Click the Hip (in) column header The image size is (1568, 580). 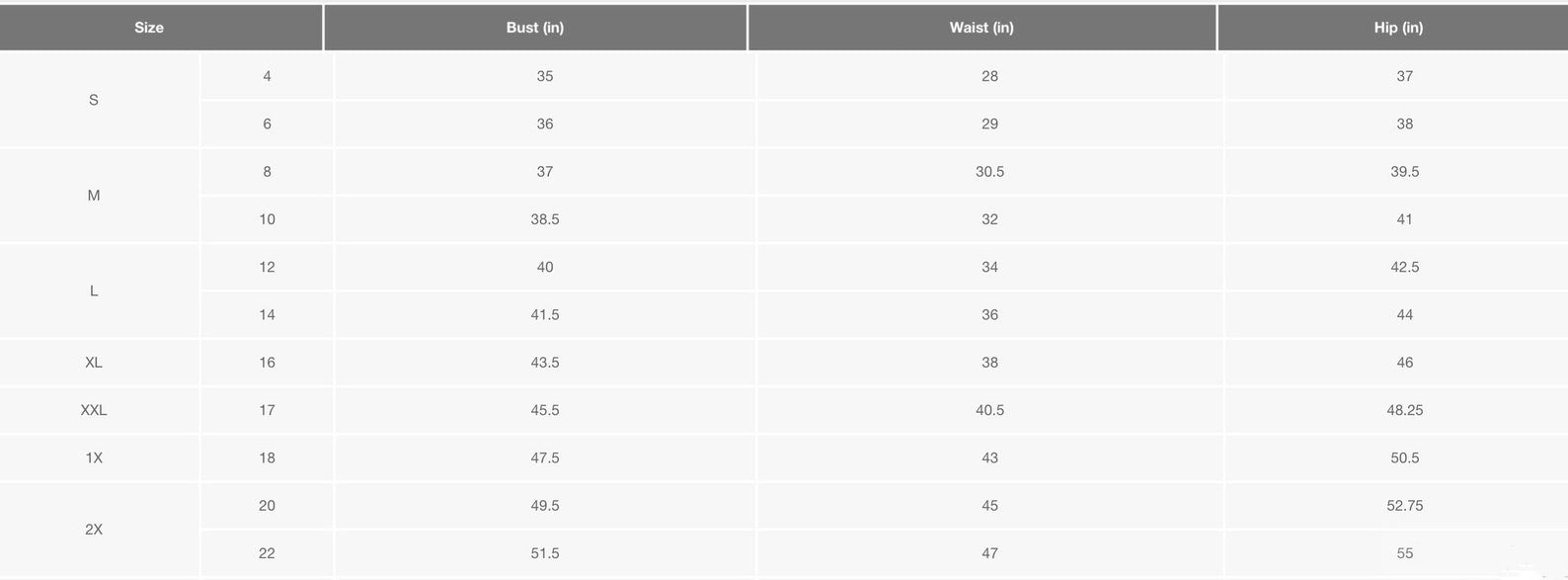1398,28
